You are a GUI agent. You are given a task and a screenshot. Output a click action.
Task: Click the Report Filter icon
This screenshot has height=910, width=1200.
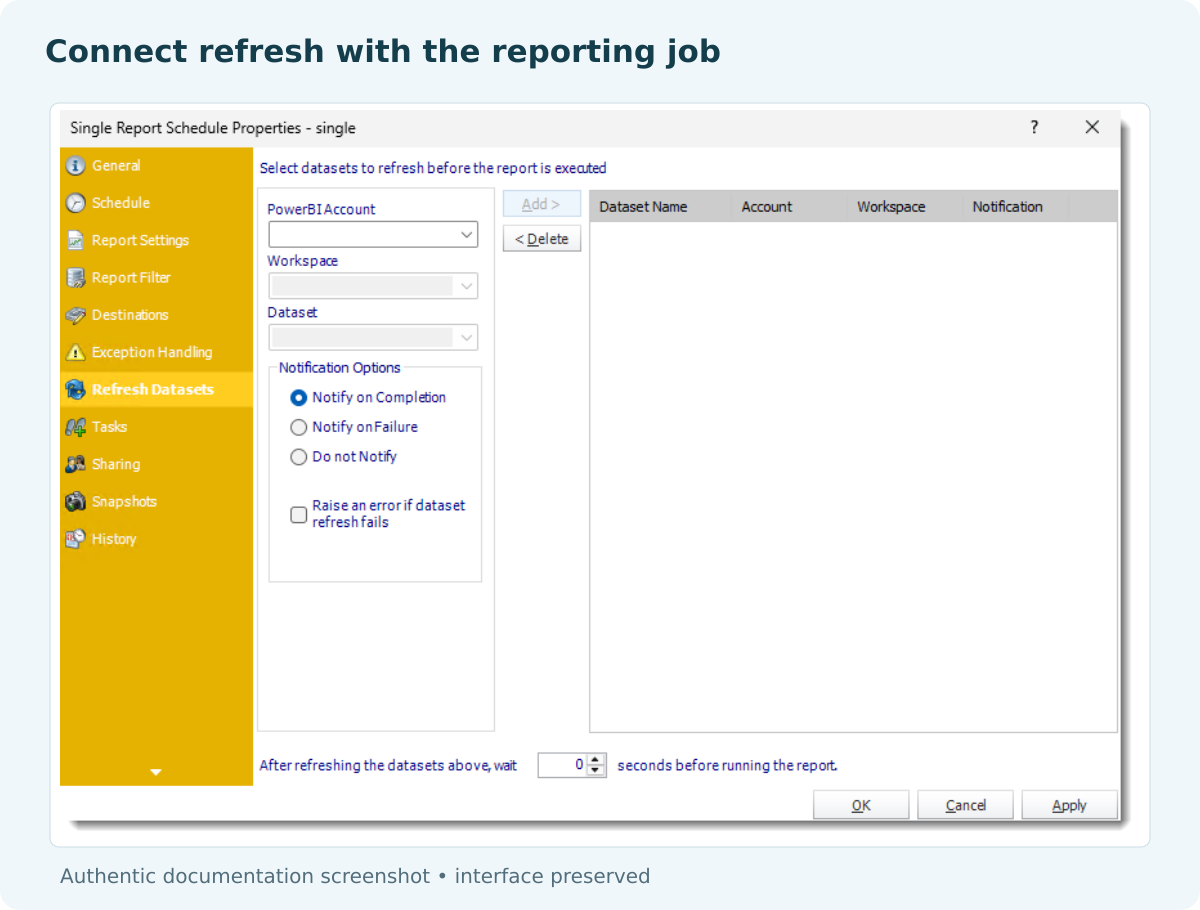coord(75,278)
